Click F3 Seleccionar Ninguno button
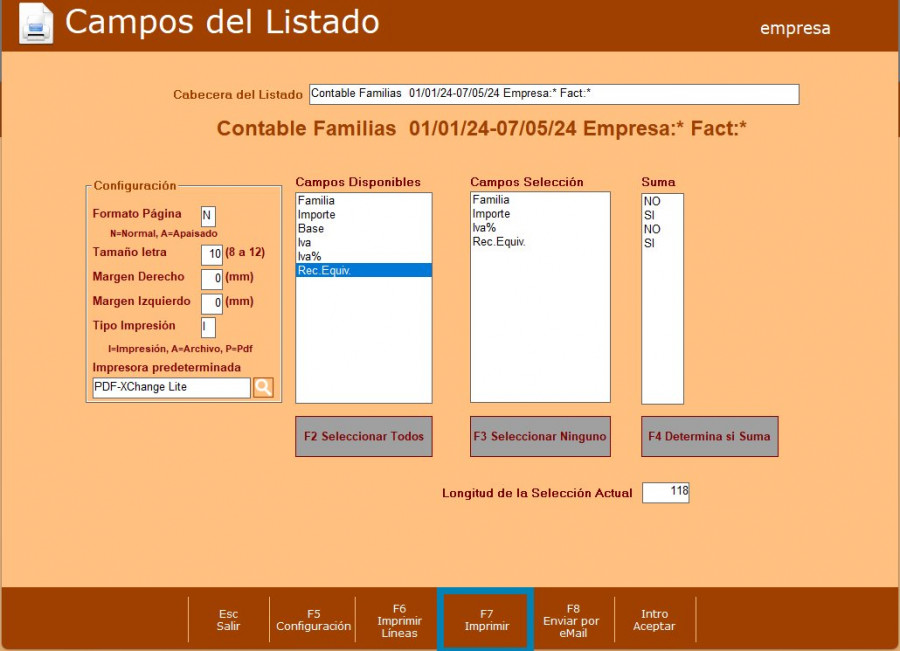 pos(539,437)
